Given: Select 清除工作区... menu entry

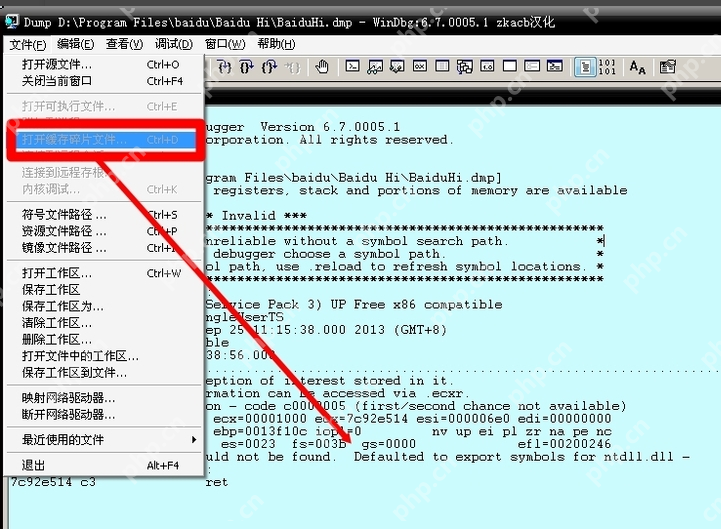Looking at the screenshot, I should [x=104, y=323].
